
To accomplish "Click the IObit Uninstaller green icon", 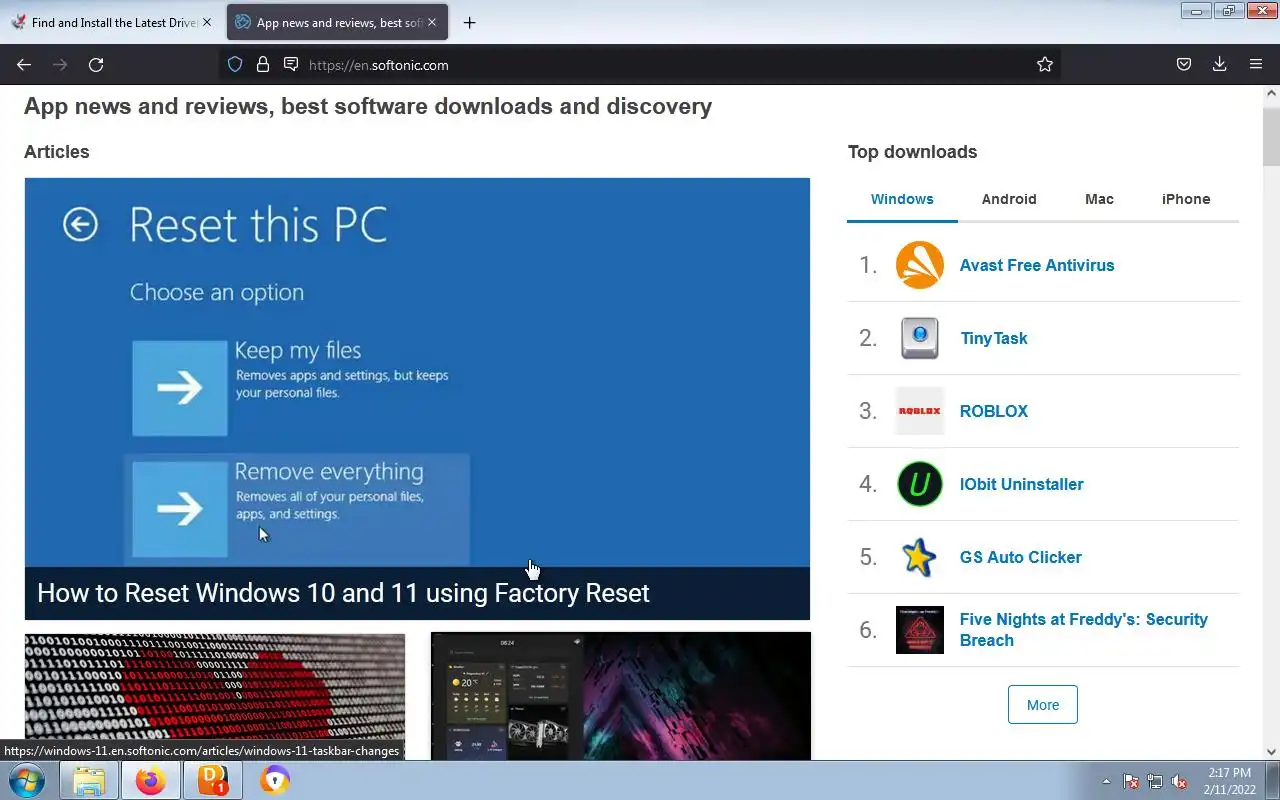I will click(920, 484).
